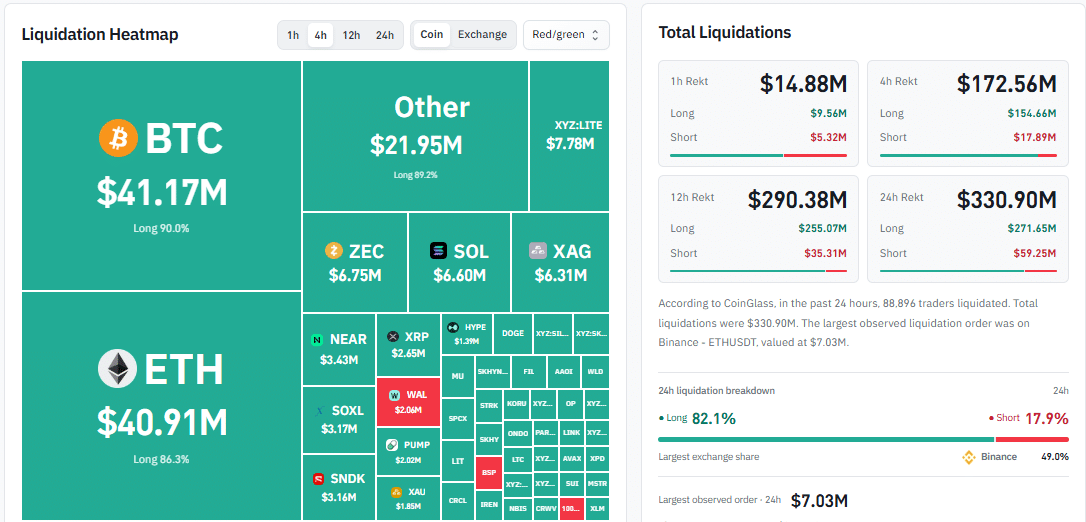The width and height of the screenshot is (1086, 522).
Task: Click the SUI heatmap tile
Action: click(571, 484)
